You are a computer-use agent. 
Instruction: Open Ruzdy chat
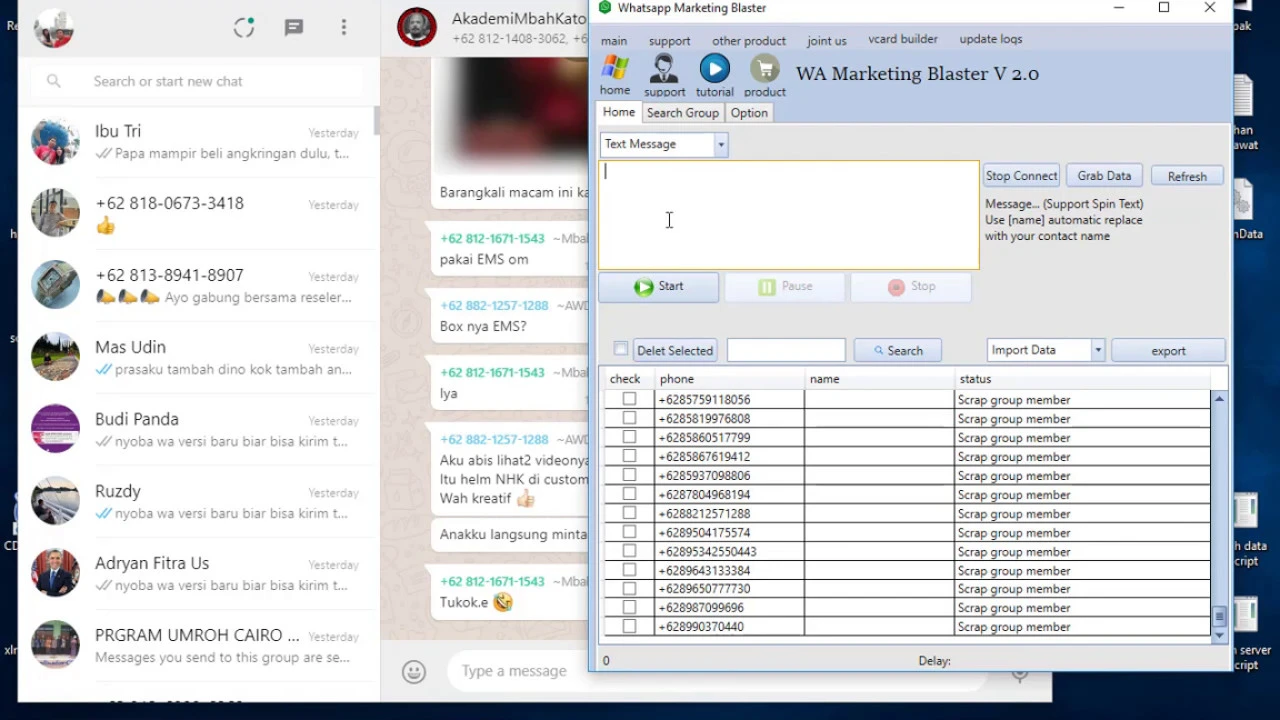198,501
